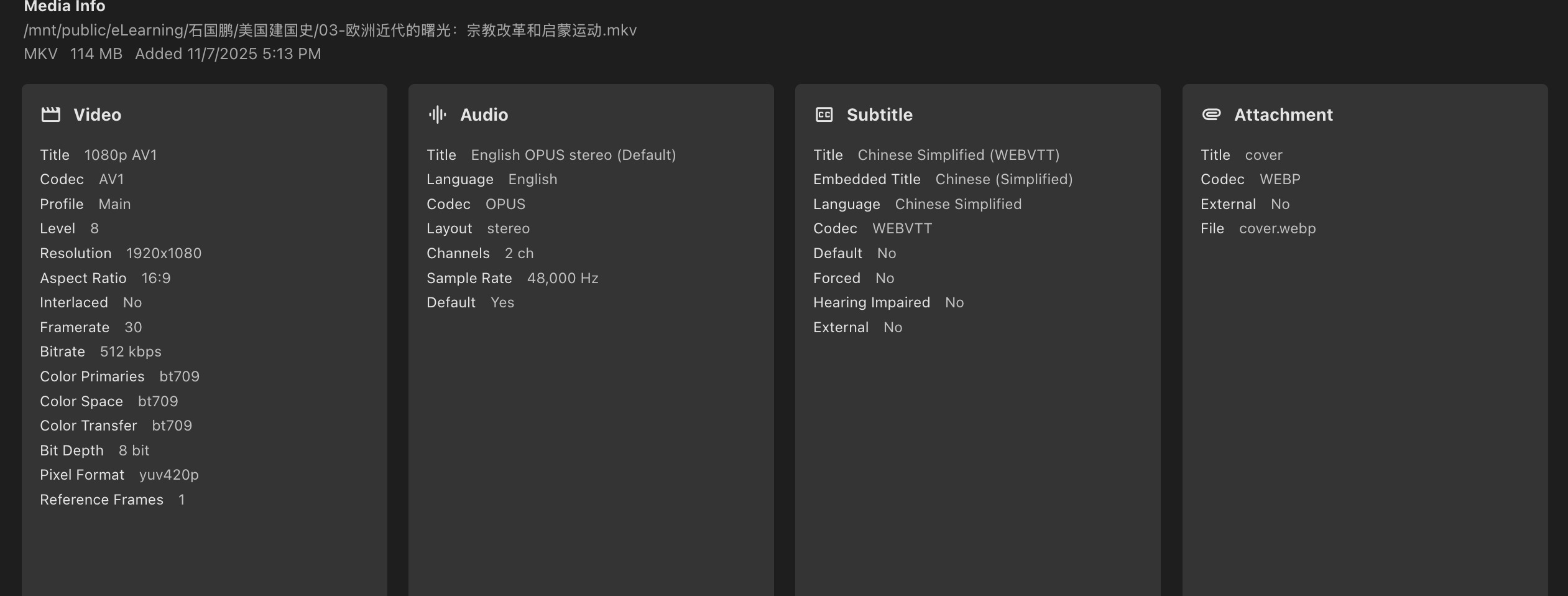Click the Audio waveform icon
1568x596 pixels.
pos(437,114)
